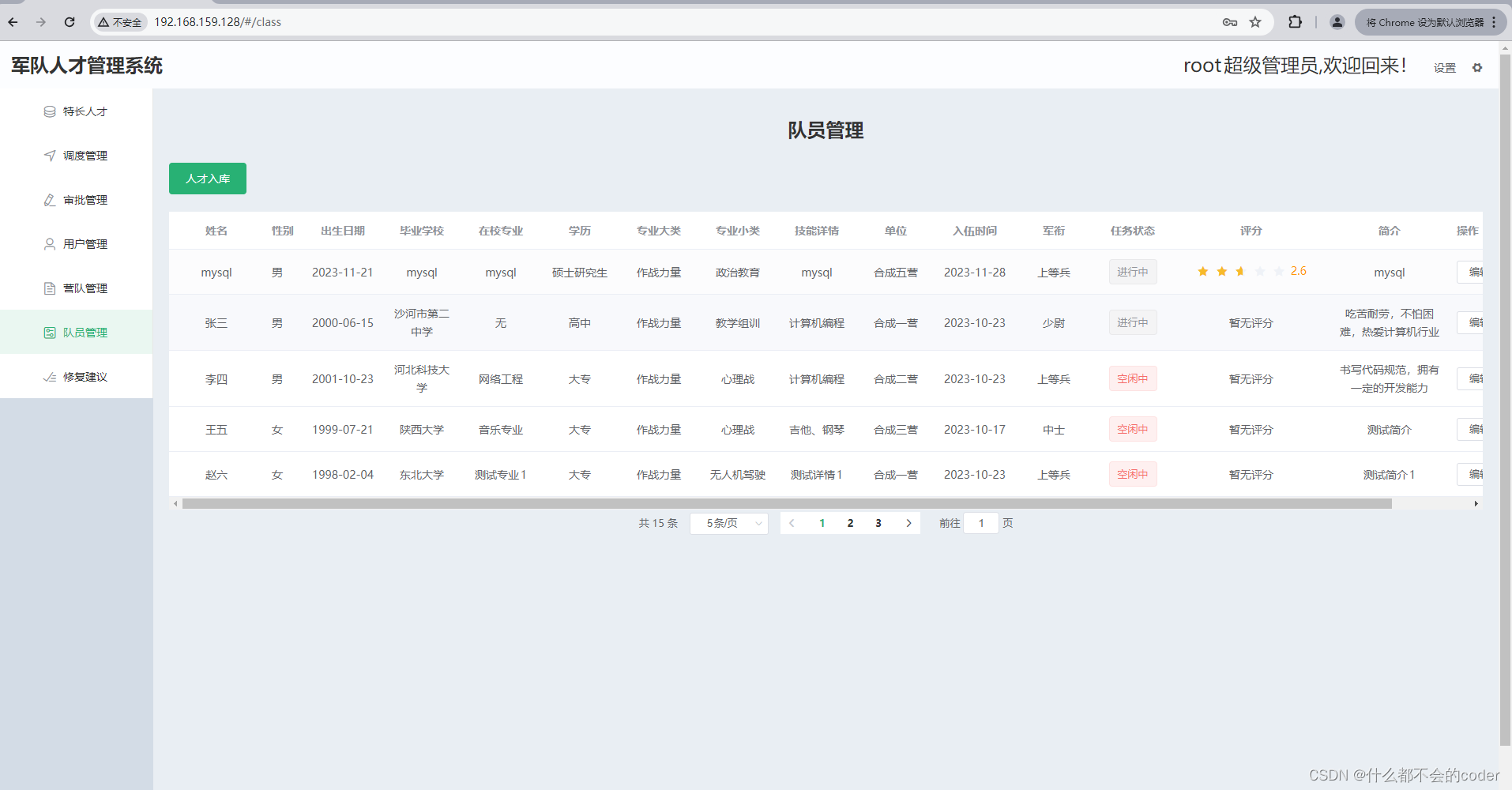
Task: Open the Chrome profile avatar
Action: click(1337, 22)
